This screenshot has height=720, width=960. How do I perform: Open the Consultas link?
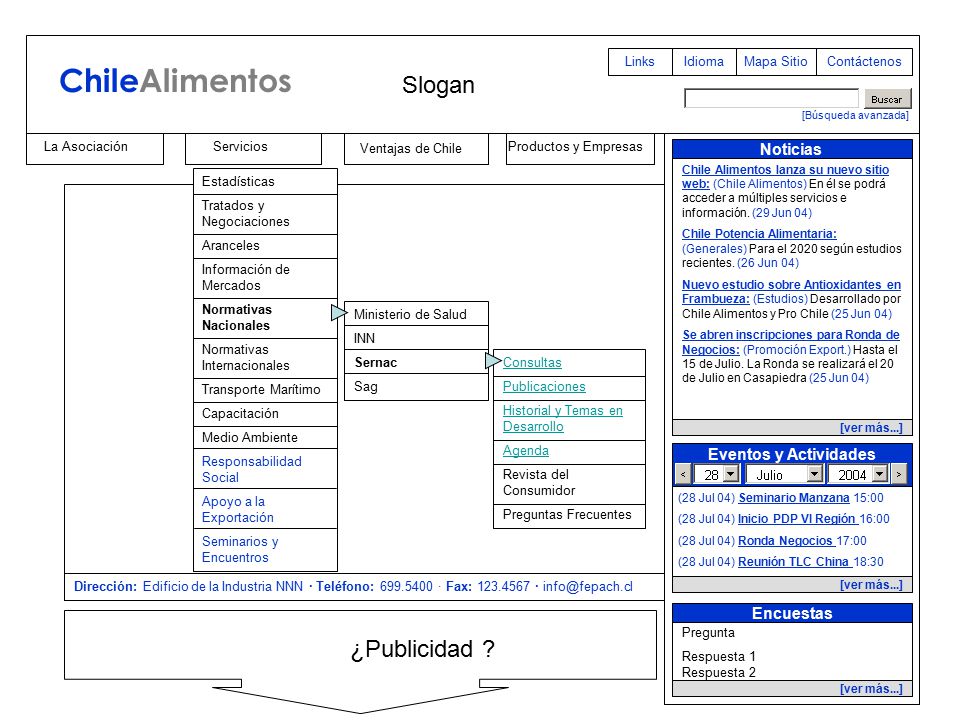(x=532, y=362)
